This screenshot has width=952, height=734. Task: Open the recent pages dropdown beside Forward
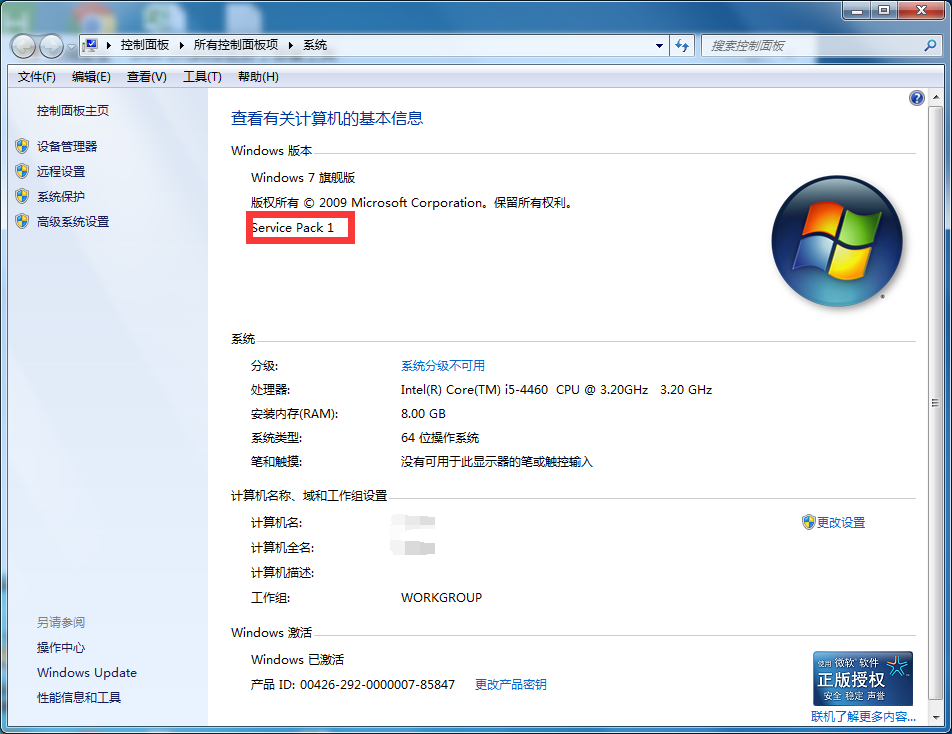(71, 46)
